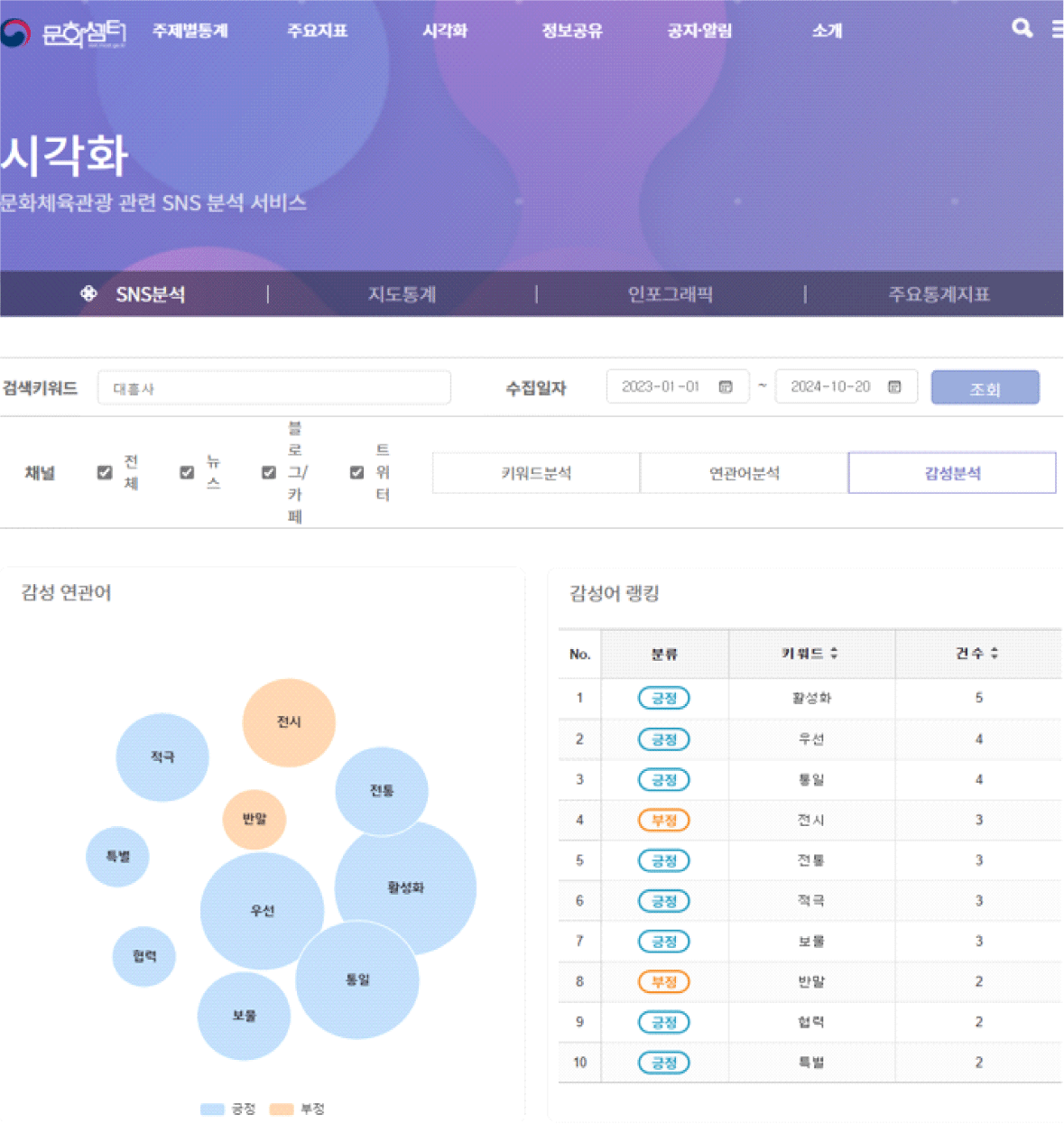
Task: Click the SNS분석 tab icon
Action: tap(88, 293)
